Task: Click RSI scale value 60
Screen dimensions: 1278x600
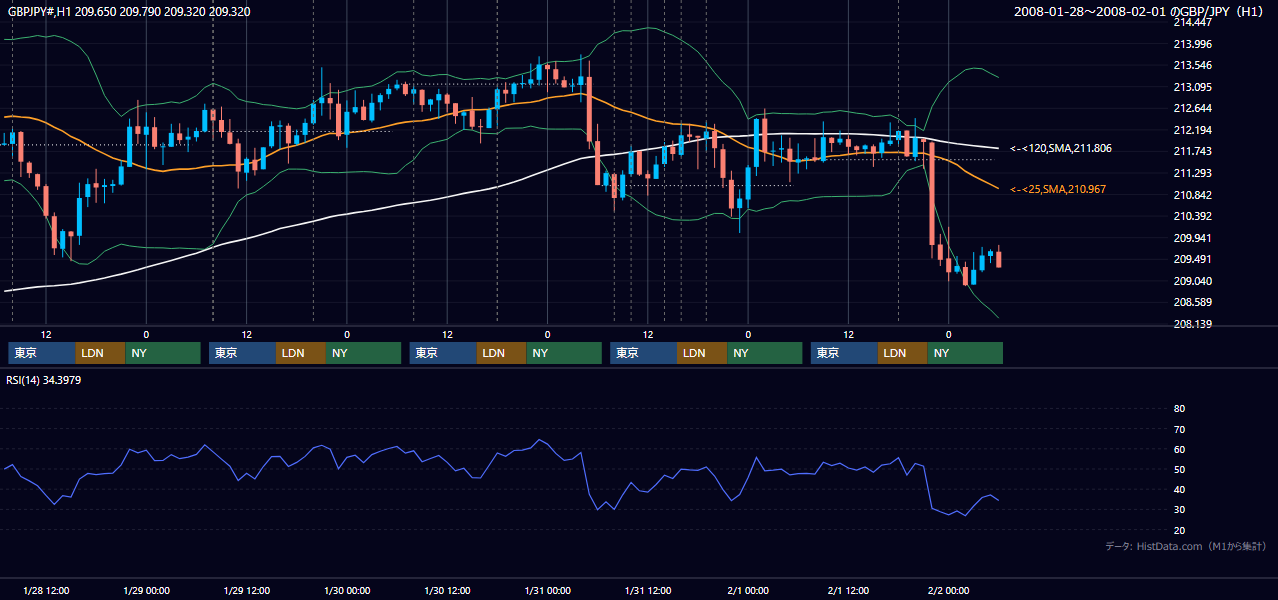Action: click(1179, 449)
